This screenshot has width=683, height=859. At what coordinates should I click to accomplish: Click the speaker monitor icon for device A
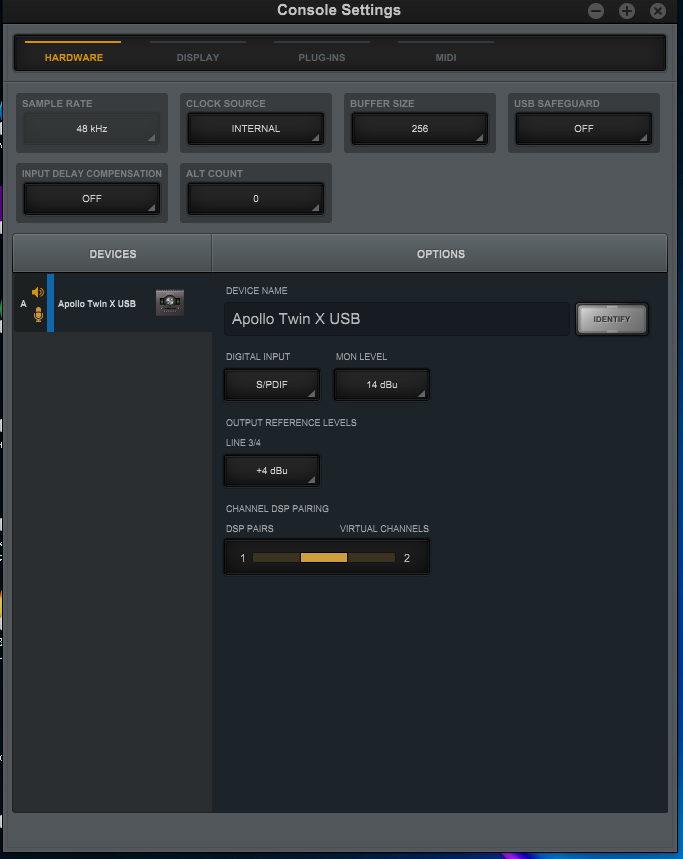[x=38, y=292]
